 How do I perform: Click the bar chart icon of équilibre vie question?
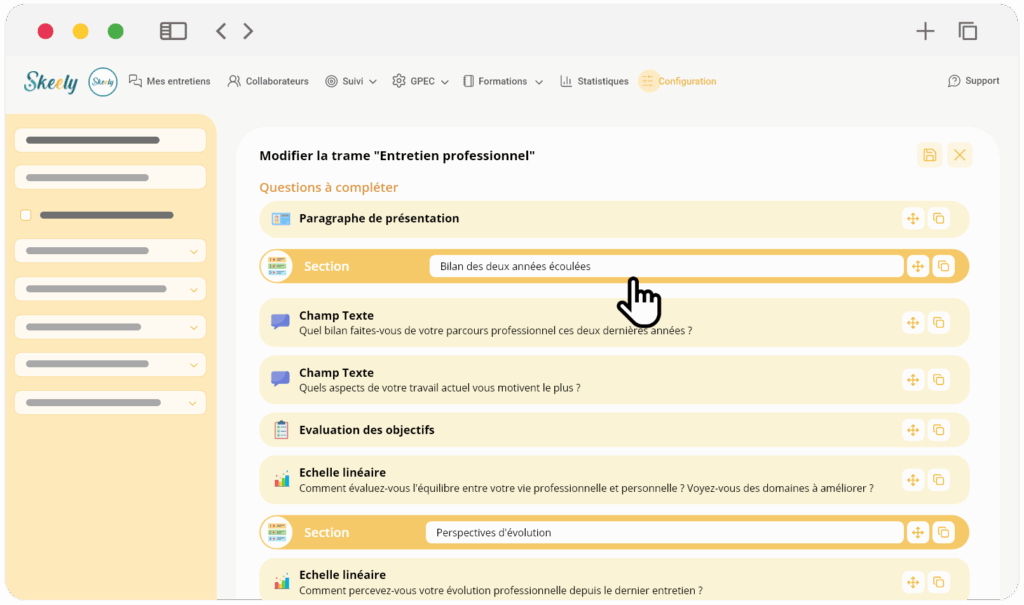click(x=281, y=480)
